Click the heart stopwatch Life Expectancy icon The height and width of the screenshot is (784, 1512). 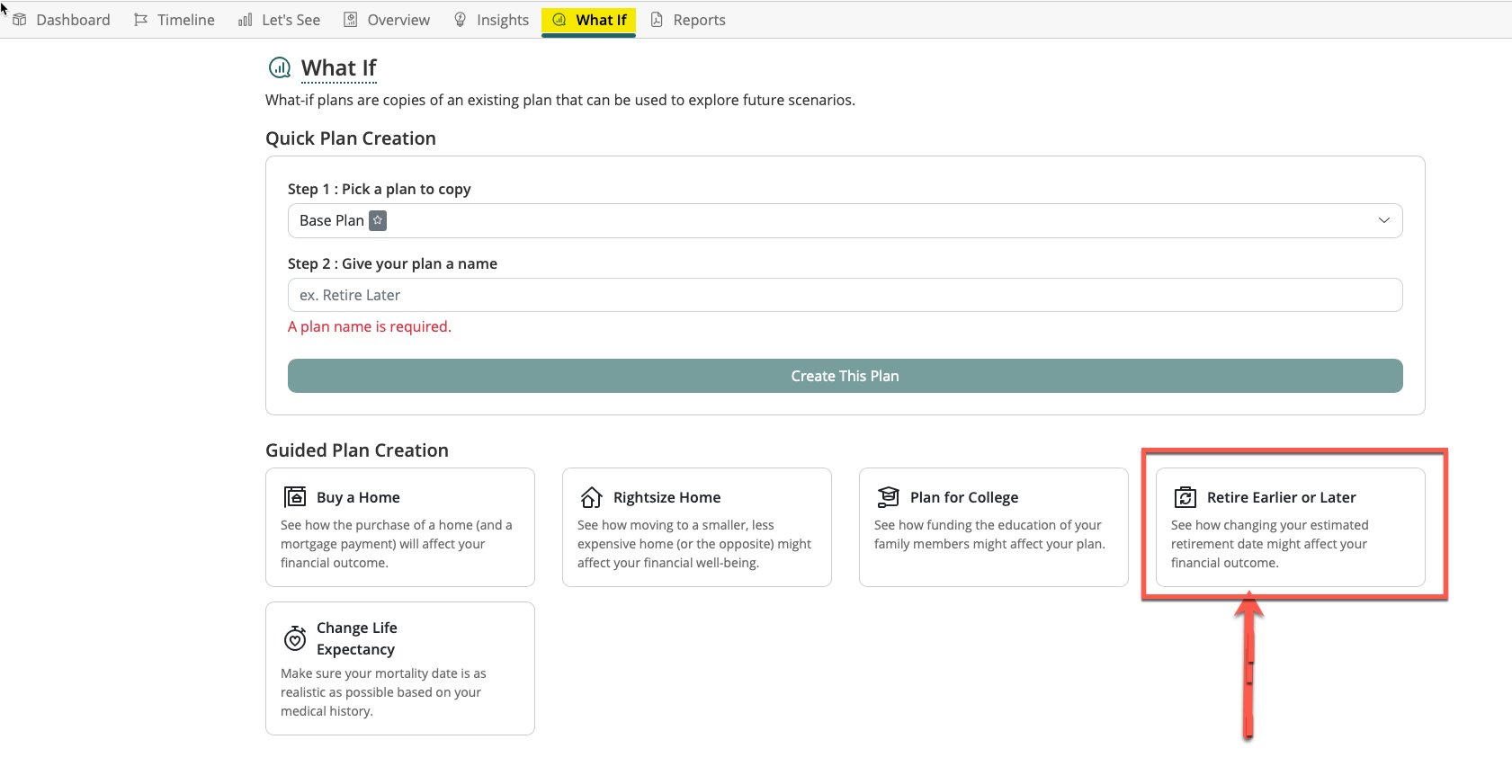295,638
